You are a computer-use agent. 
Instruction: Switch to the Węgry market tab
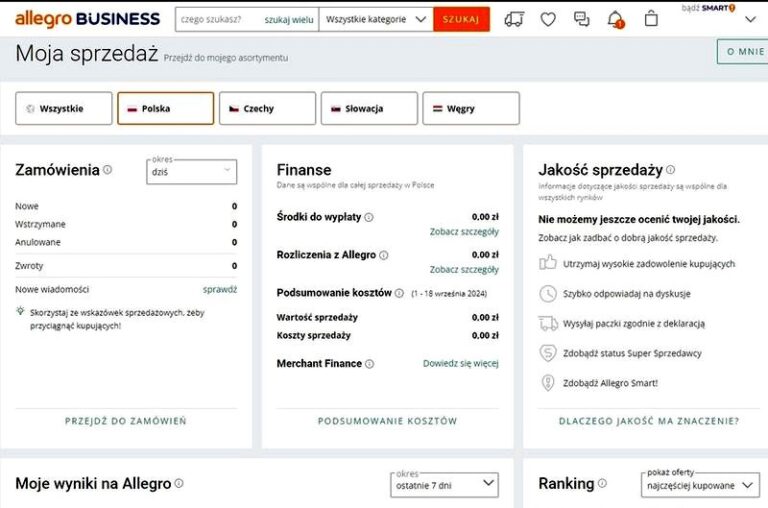click(x=471, y=108)
